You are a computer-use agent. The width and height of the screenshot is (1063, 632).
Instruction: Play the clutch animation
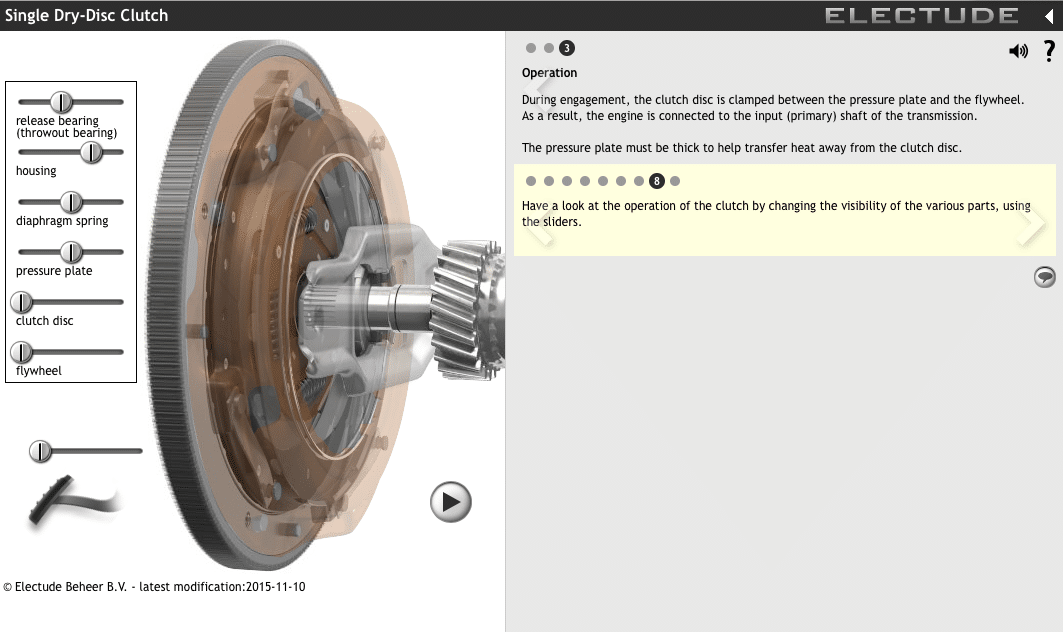pos(450,502)
